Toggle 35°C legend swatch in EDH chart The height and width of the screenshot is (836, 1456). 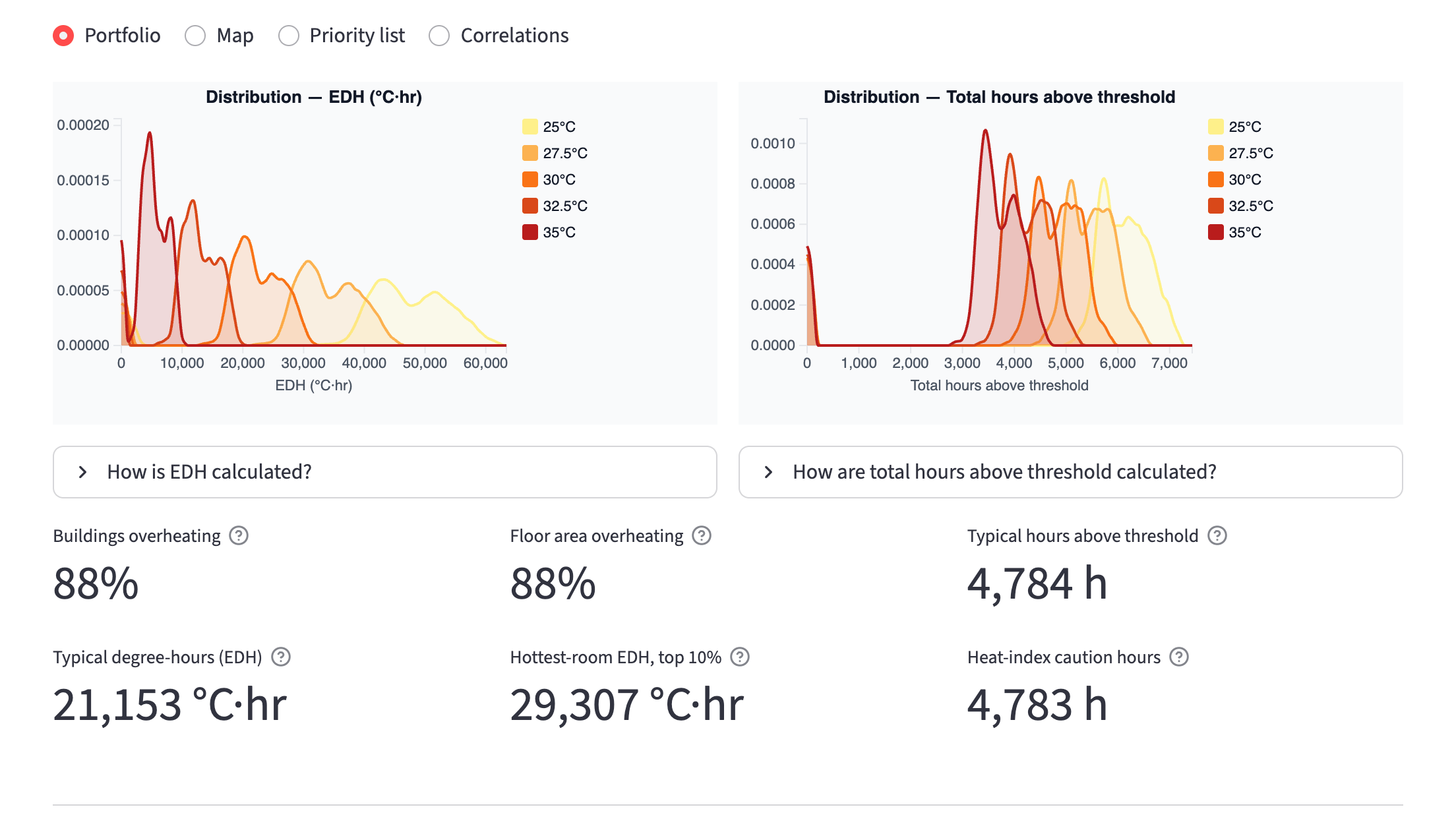530,232
